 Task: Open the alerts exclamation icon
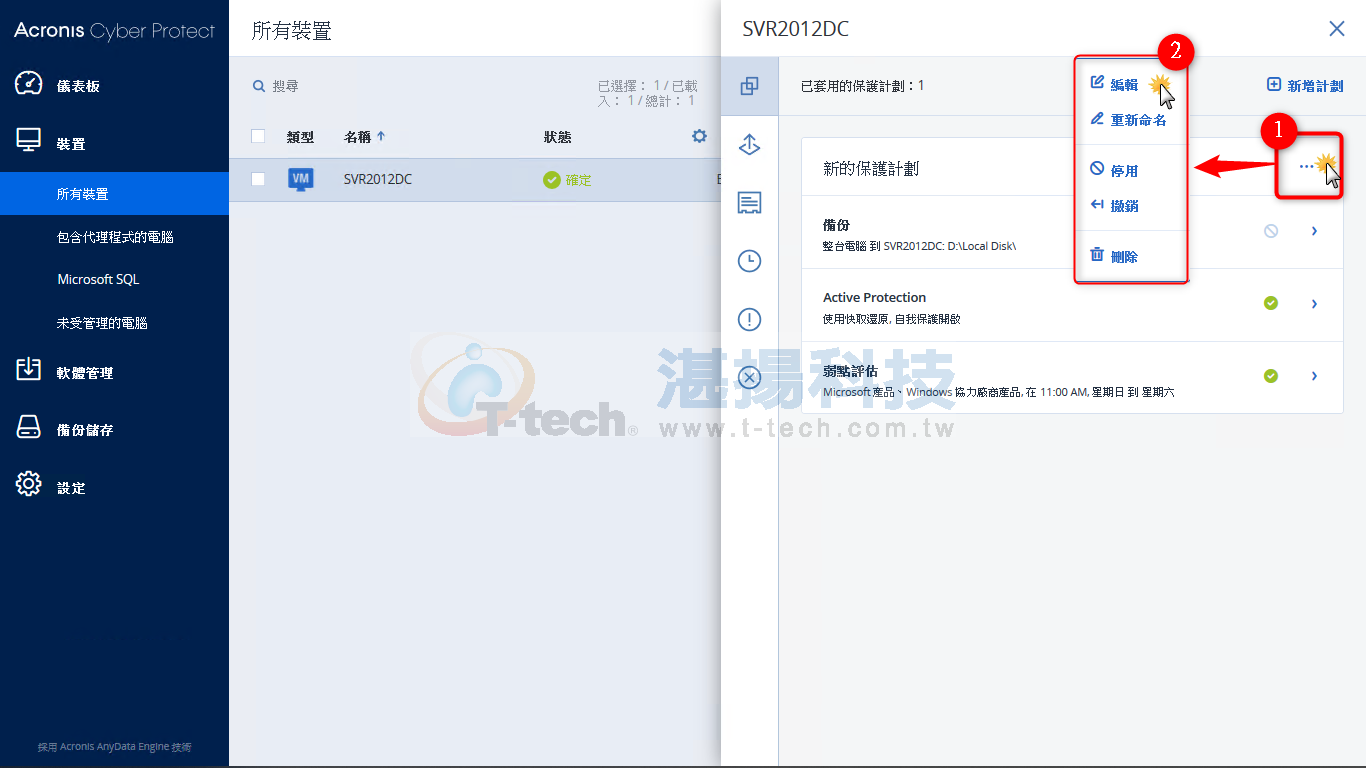749,319
